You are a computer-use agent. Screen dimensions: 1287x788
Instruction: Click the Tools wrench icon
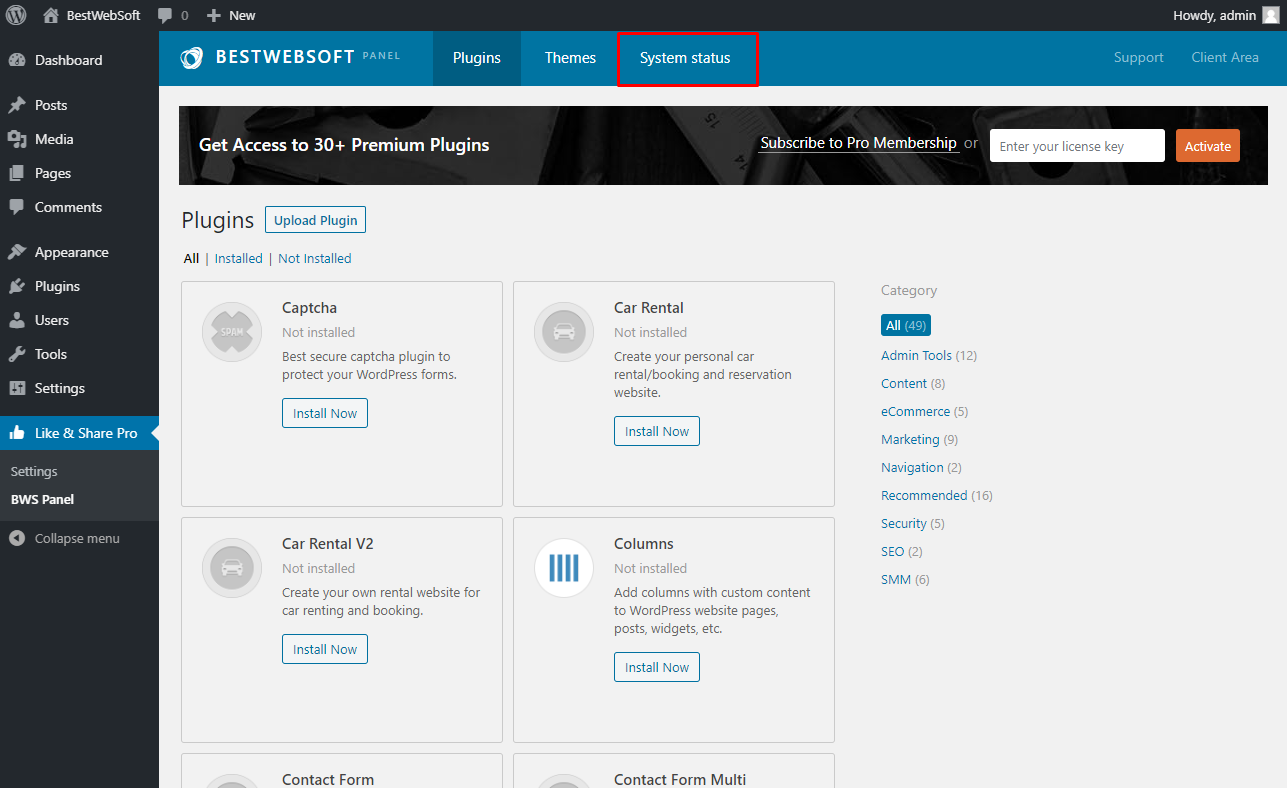[17, 354]
